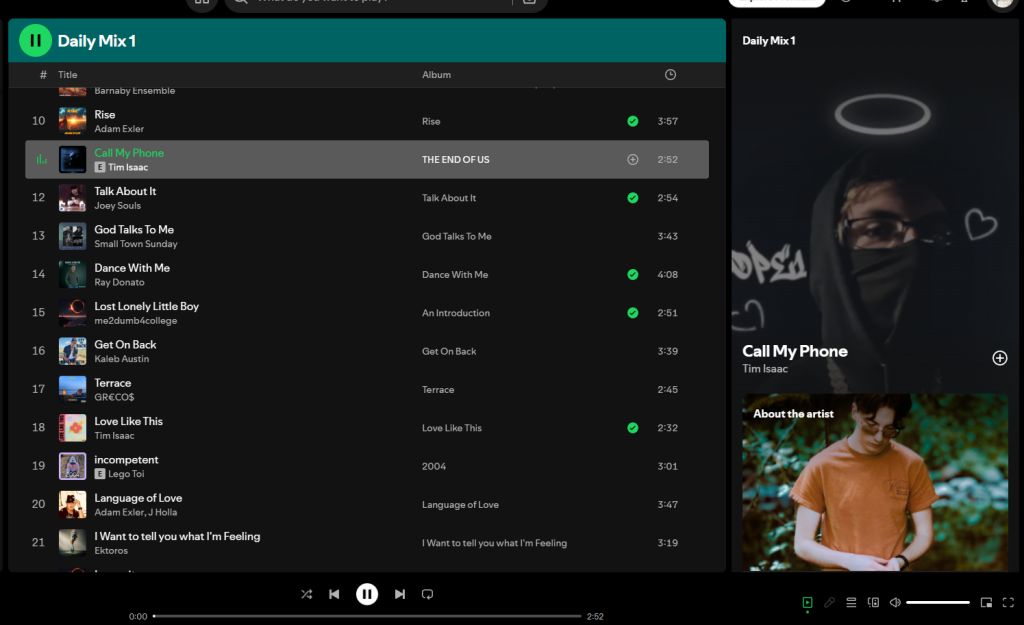Open artist Joey Souls
This screenshot has height=625, width=1024.
pyautogui.click(x=118, y=206)
